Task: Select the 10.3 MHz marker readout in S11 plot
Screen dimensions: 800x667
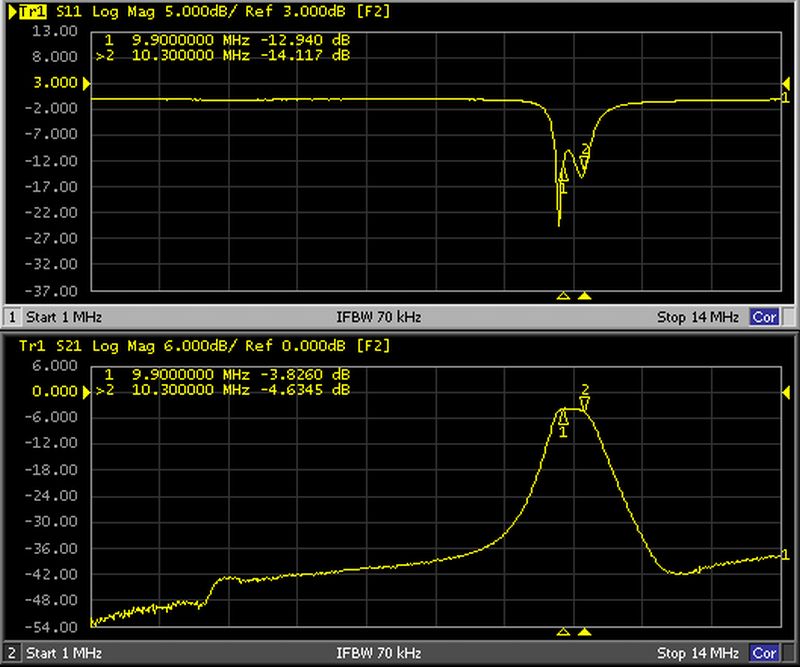Action: (228, 54)
